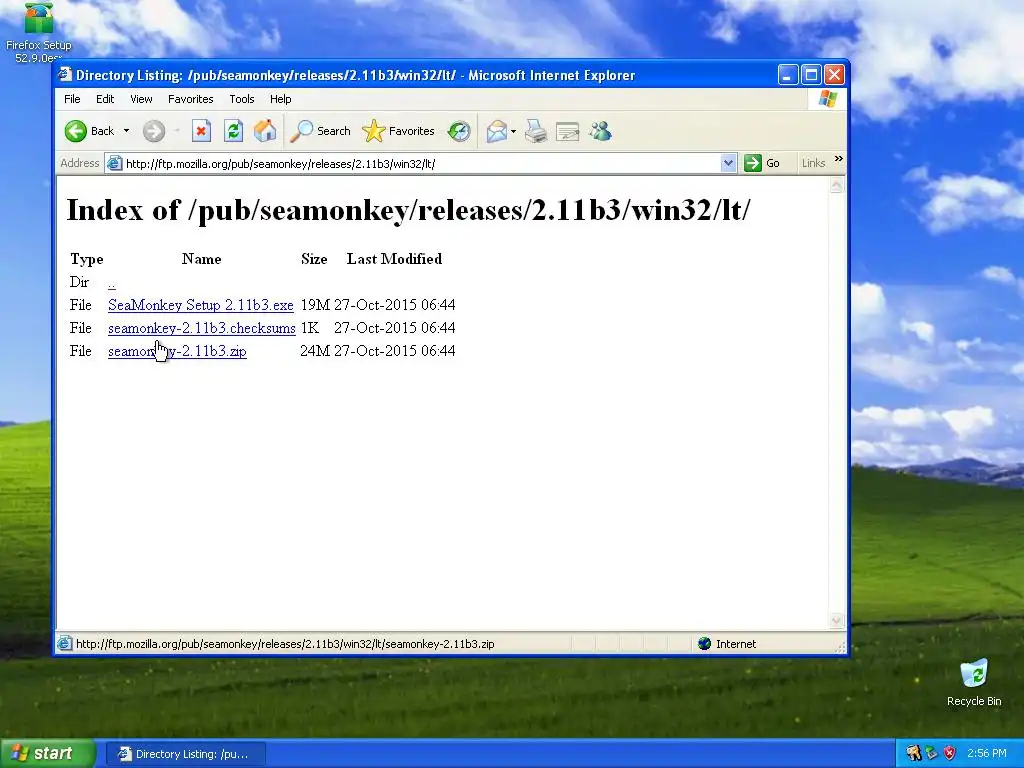Open the File menu
The width and height of the screenshot is (1024, 768).
click(72, 99)
